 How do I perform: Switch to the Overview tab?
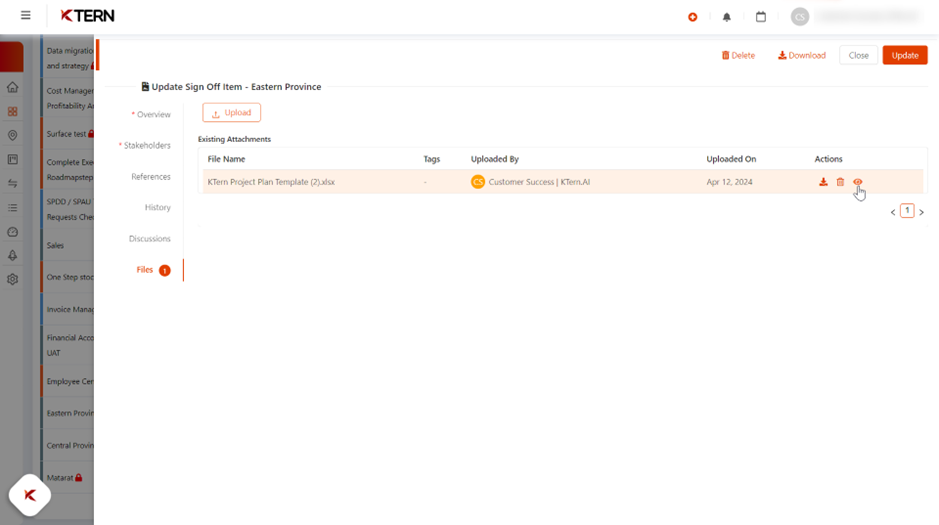[153, 115]
